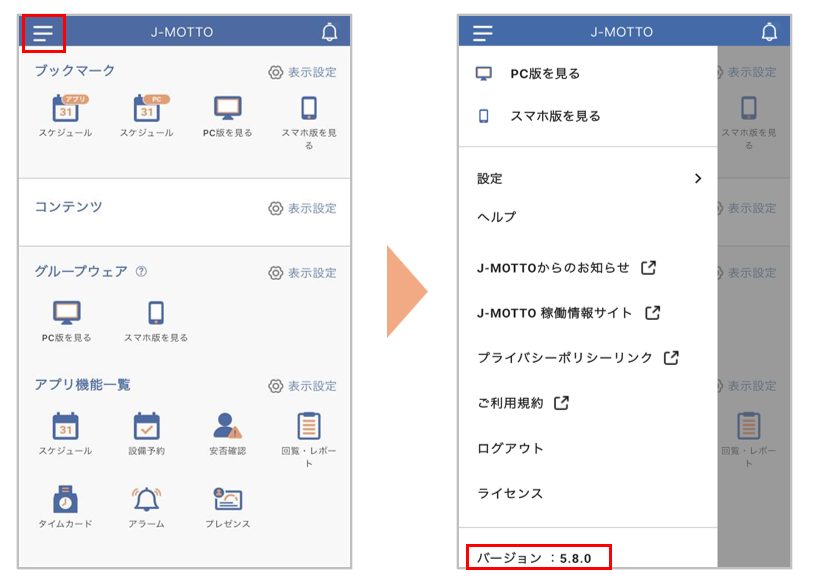Open the J-MOTTOからのお知らせ external link

[566, 268]
